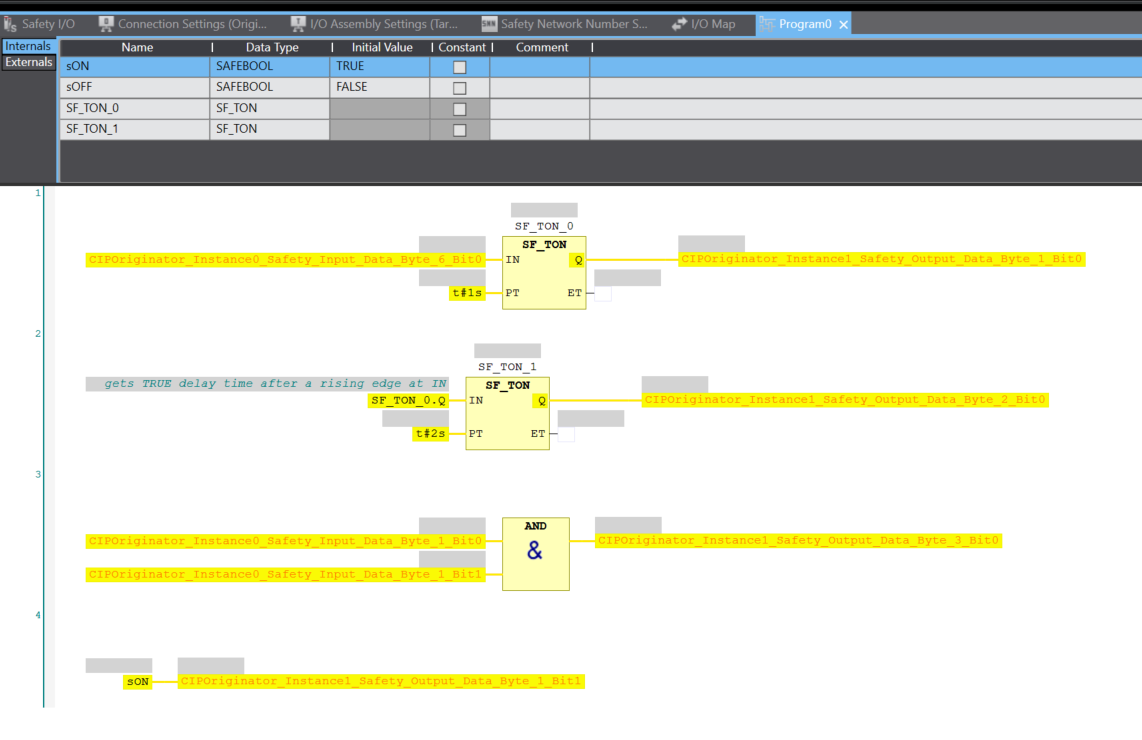Image resolution: width=1142 pixels, height=740 pixels.
Task: Select Safety_Output_Data_Byte_3_Bit0 output variable
Action: click(x=798, y=540)
